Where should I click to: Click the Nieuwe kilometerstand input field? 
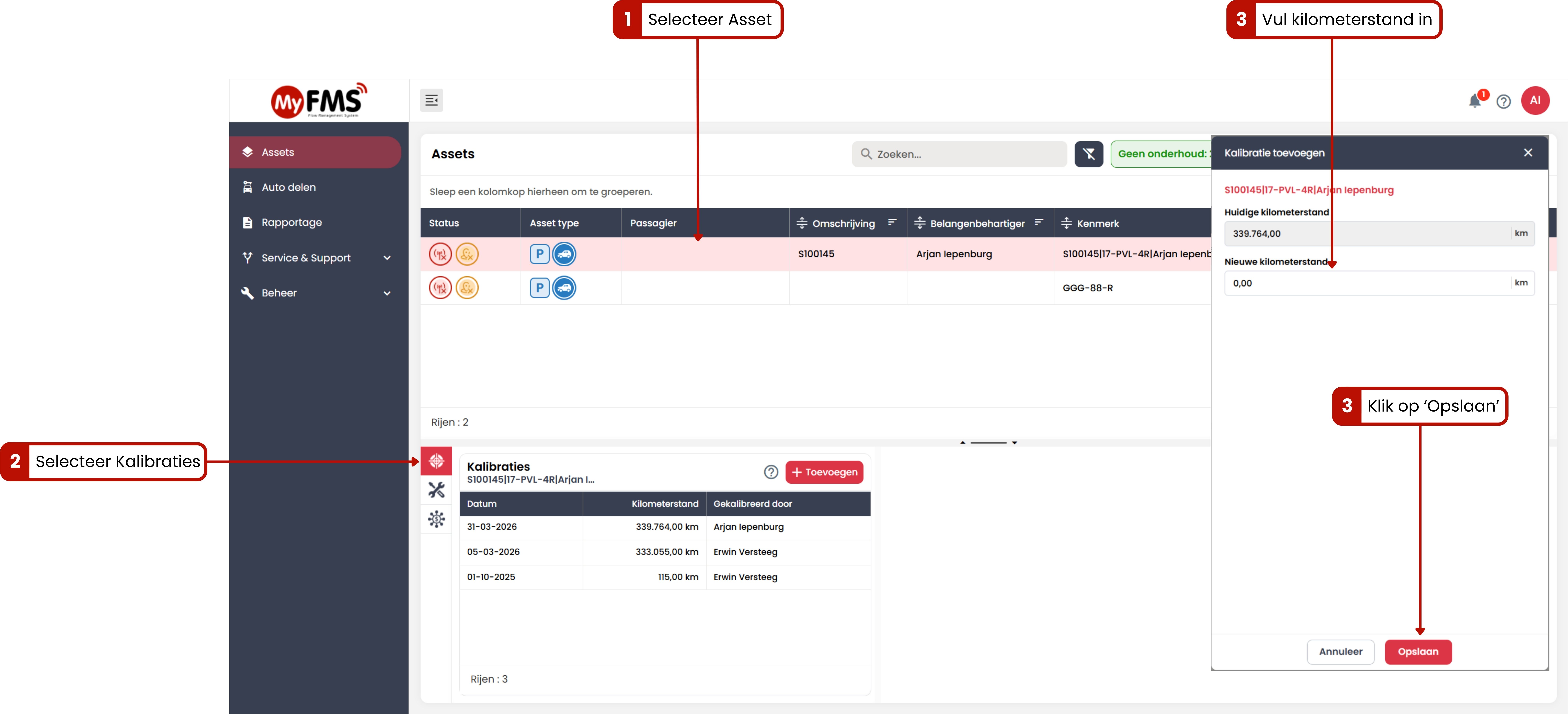click(x=1379, y=283)
